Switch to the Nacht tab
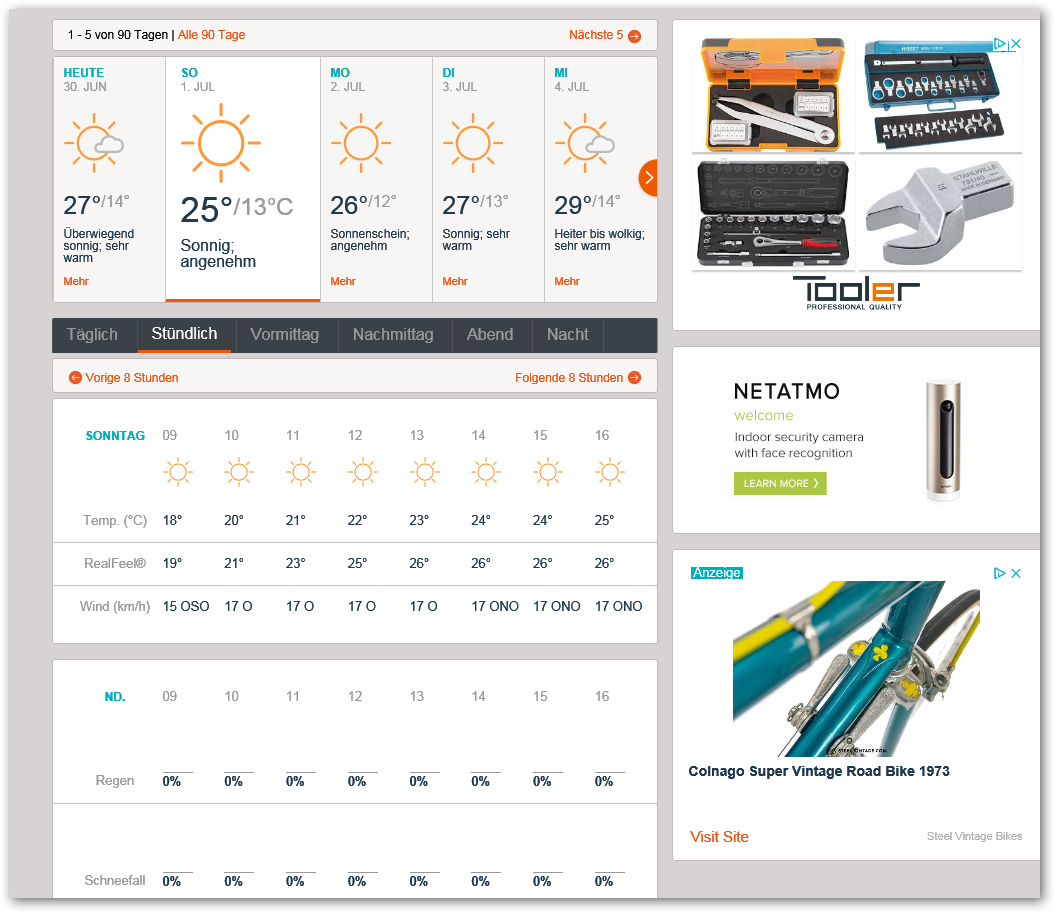Screen dimensions: 1054x912 pyautogui.click(x=568, y=335)
